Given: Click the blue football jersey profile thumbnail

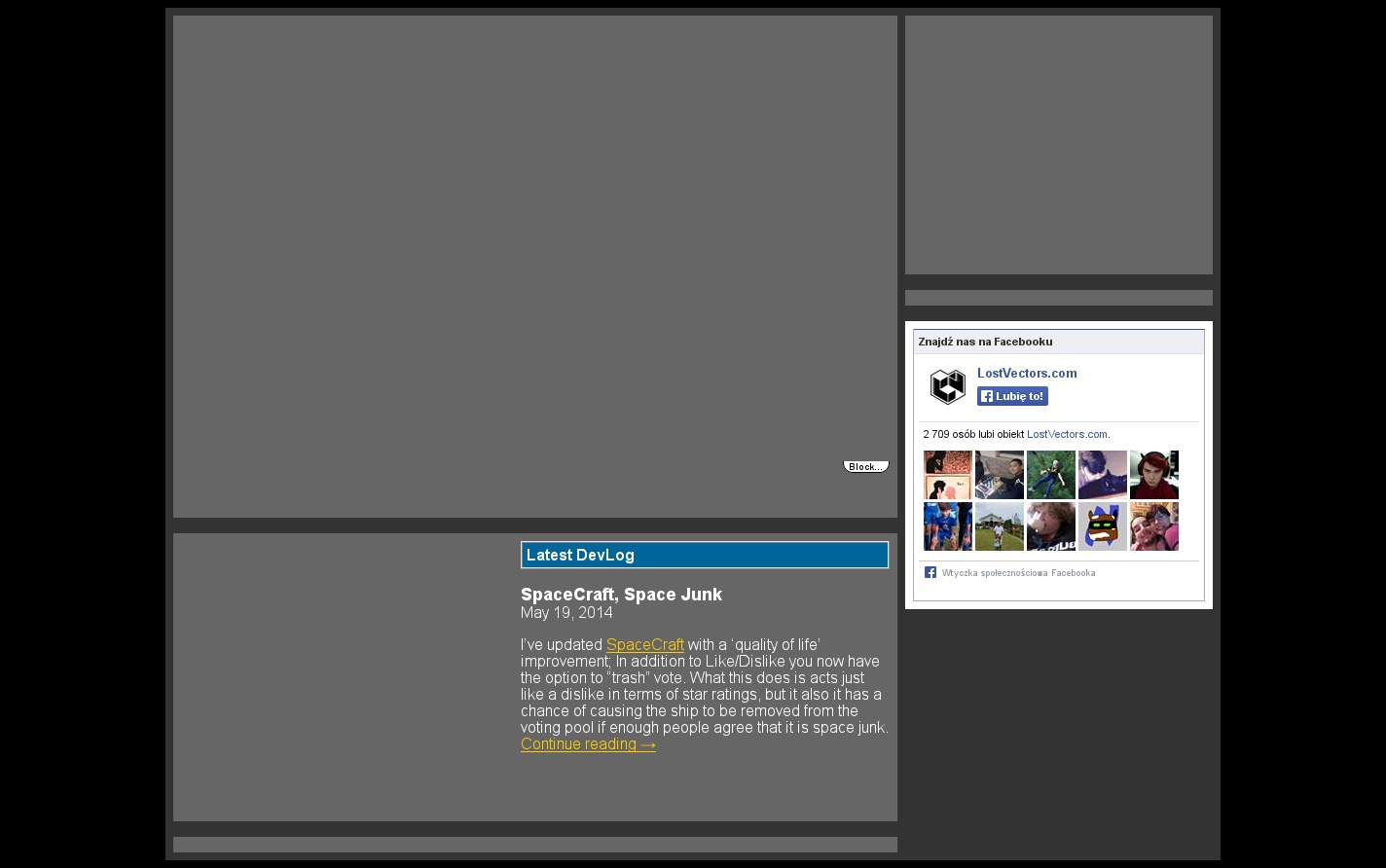Looking at the screenshot, I should point(947,526).
